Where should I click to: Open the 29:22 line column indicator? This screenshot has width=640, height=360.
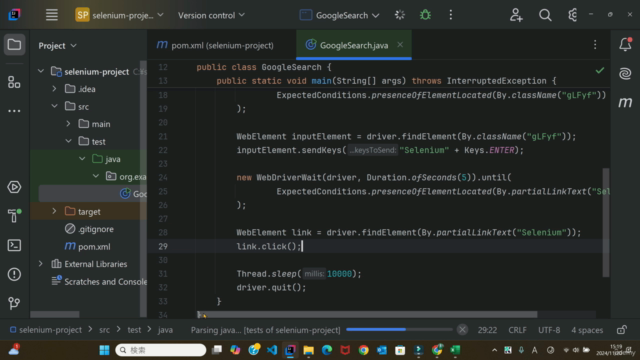[487, 330]
